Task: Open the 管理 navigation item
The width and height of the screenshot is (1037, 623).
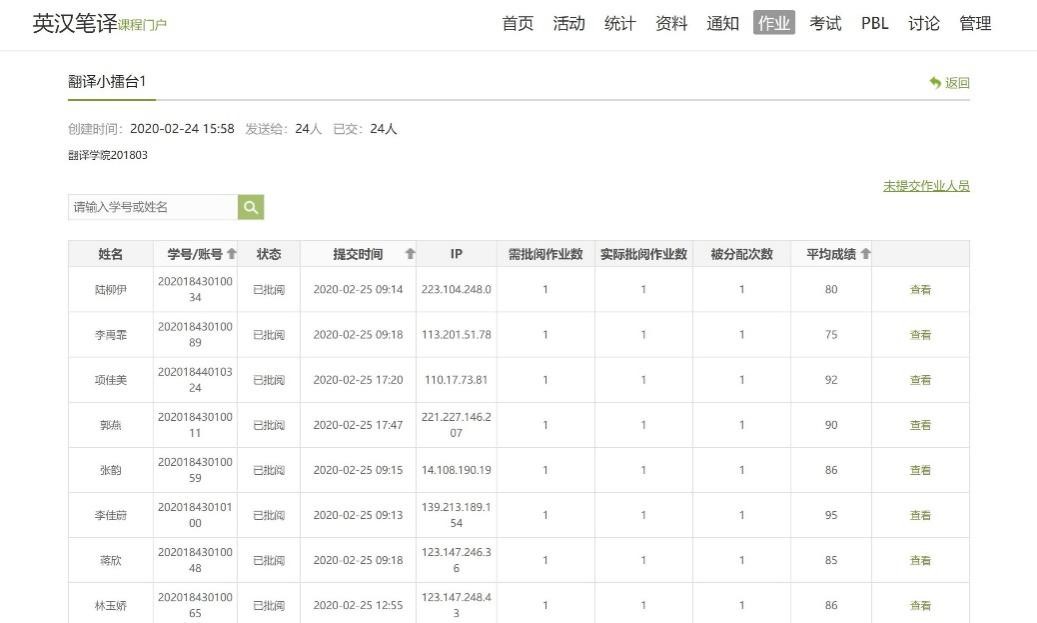Action: pyautogui.click(x=975, y=23)
